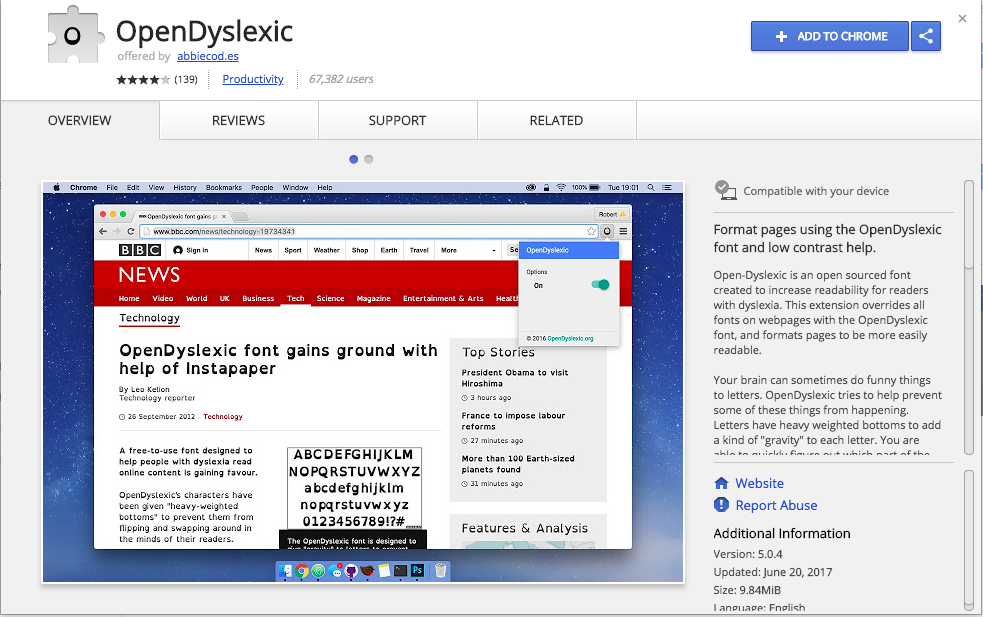Click the Spotlight search icon in menubar

651,187
